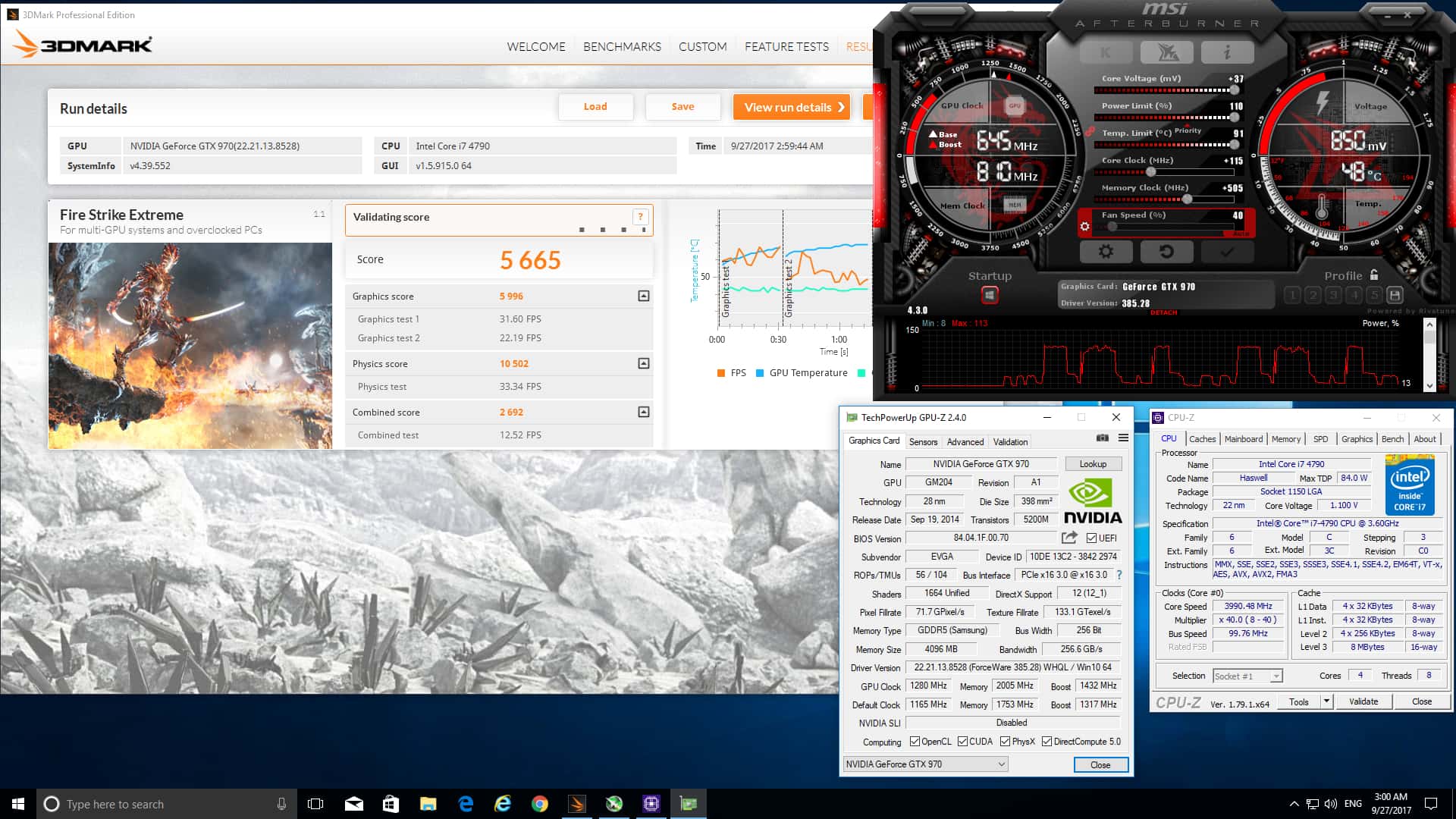
Task: Toggle the CUDA checkbox
Action: pyautogui.click(x=962, y=742)
